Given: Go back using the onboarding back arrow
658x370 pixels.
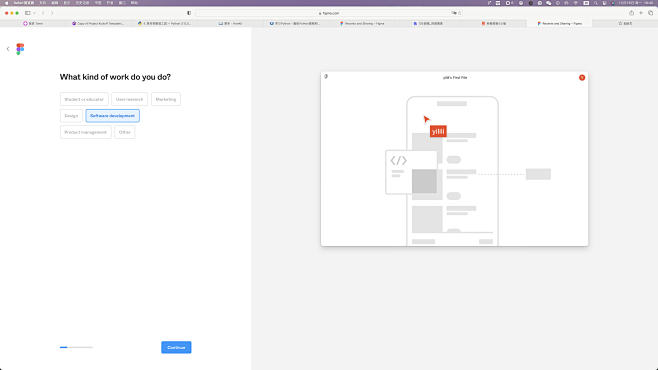Looking at the screenshot, I should (x=8, y=49).
